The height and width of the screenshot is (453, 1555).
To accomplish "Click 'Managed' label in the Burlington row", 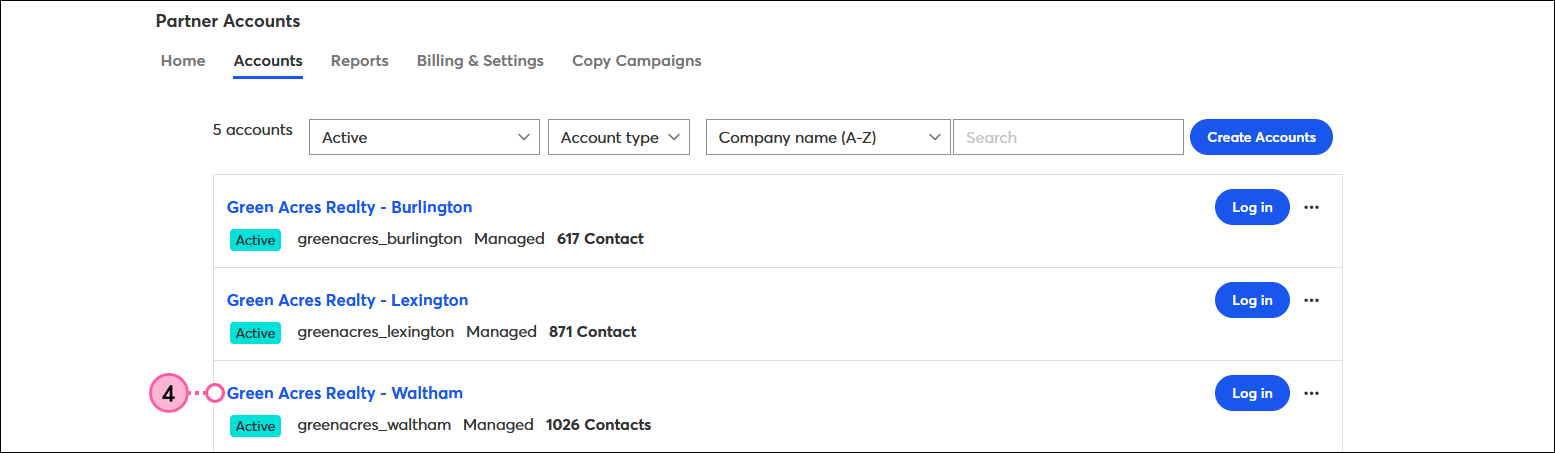I will click(x=509, y=239).
